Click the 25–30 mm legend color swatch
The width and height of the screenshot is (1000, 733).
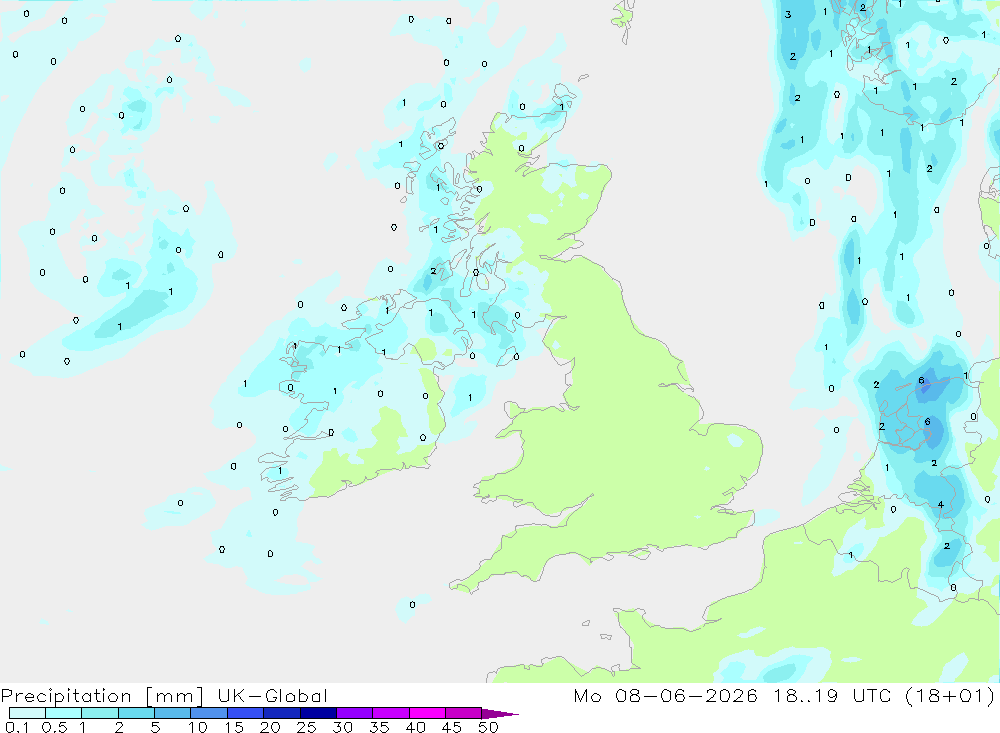point(318,713)
